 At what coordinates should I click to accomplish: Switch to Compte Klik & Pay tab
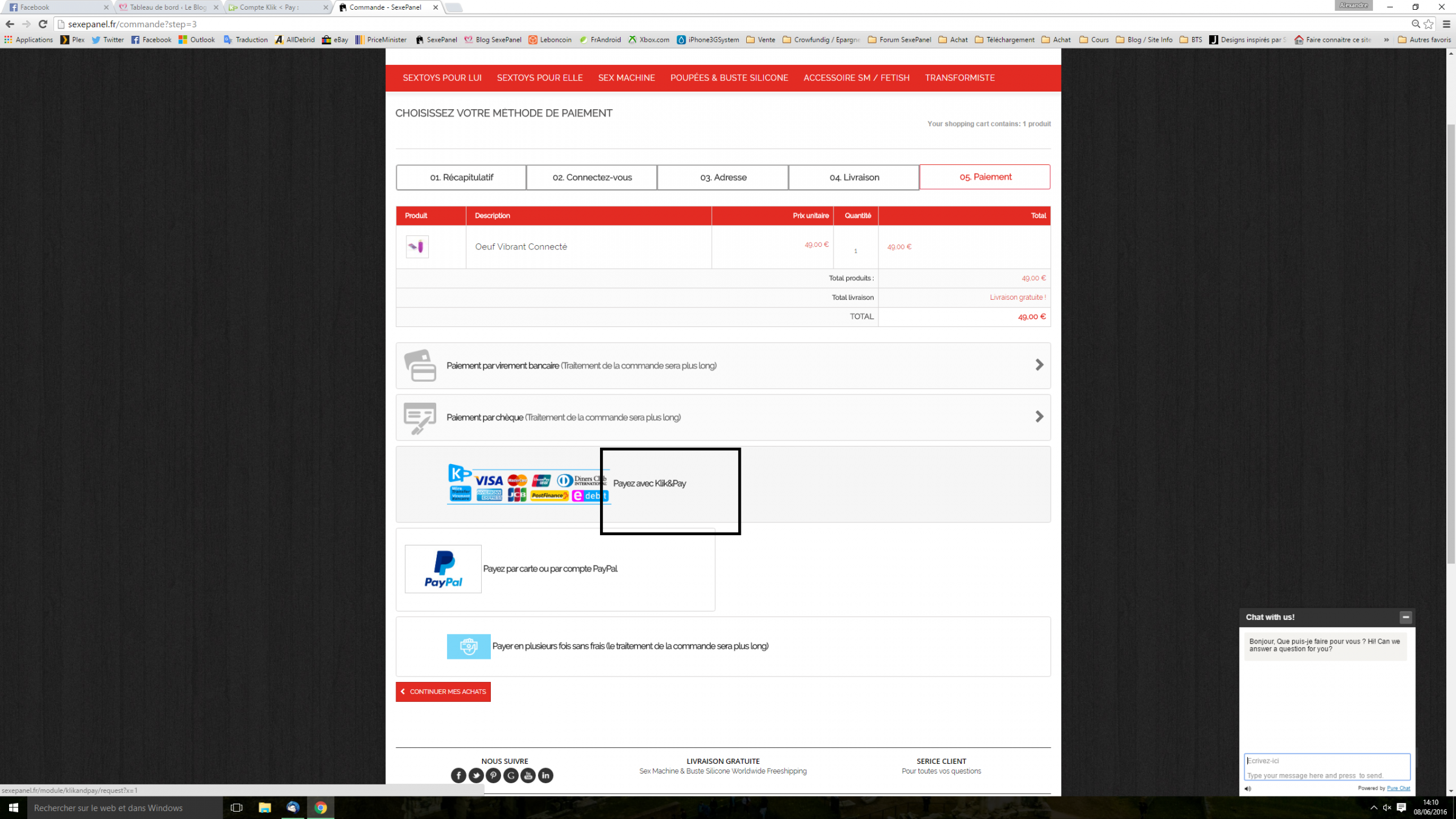(x=277, y=7)
